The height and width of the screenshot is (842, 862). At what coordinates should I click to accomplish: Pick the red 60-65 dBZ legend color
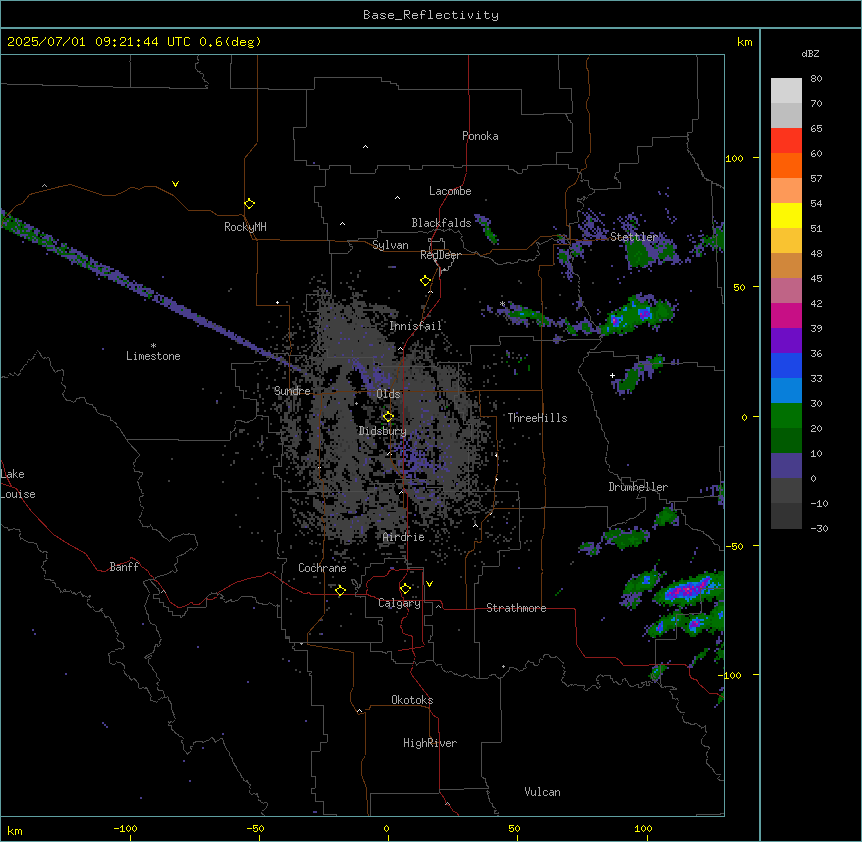tap(786, 140)
